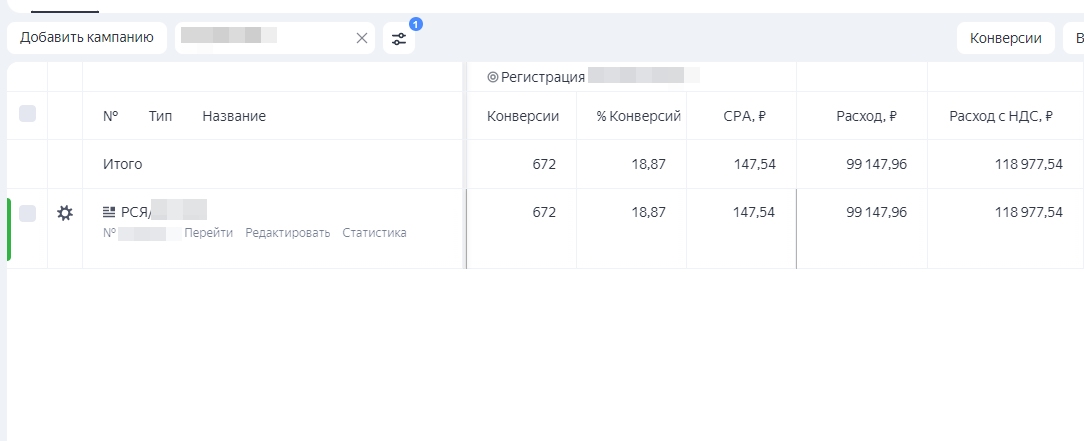Sort by the Название column header

click(x=234, y=116)
